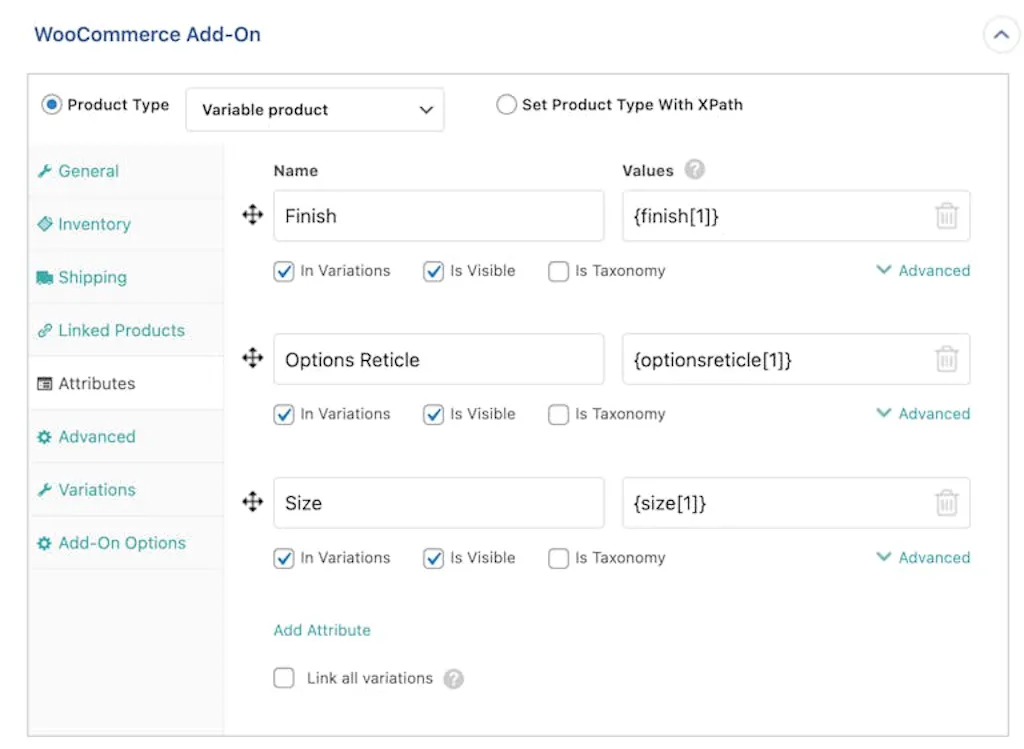Click the truck icon beside Shipping
The width and height of the screenshot is (1024, 749).
tap(44, 278)
